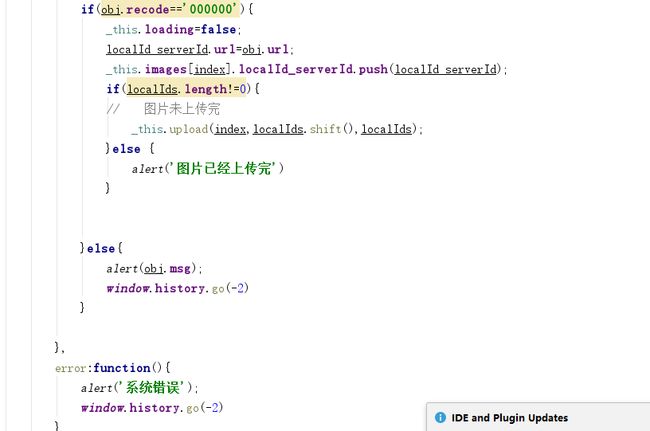The image size is (650, 431).
Task: Select the localId_serverId.url assignment line
Action: tap(200, 49)
